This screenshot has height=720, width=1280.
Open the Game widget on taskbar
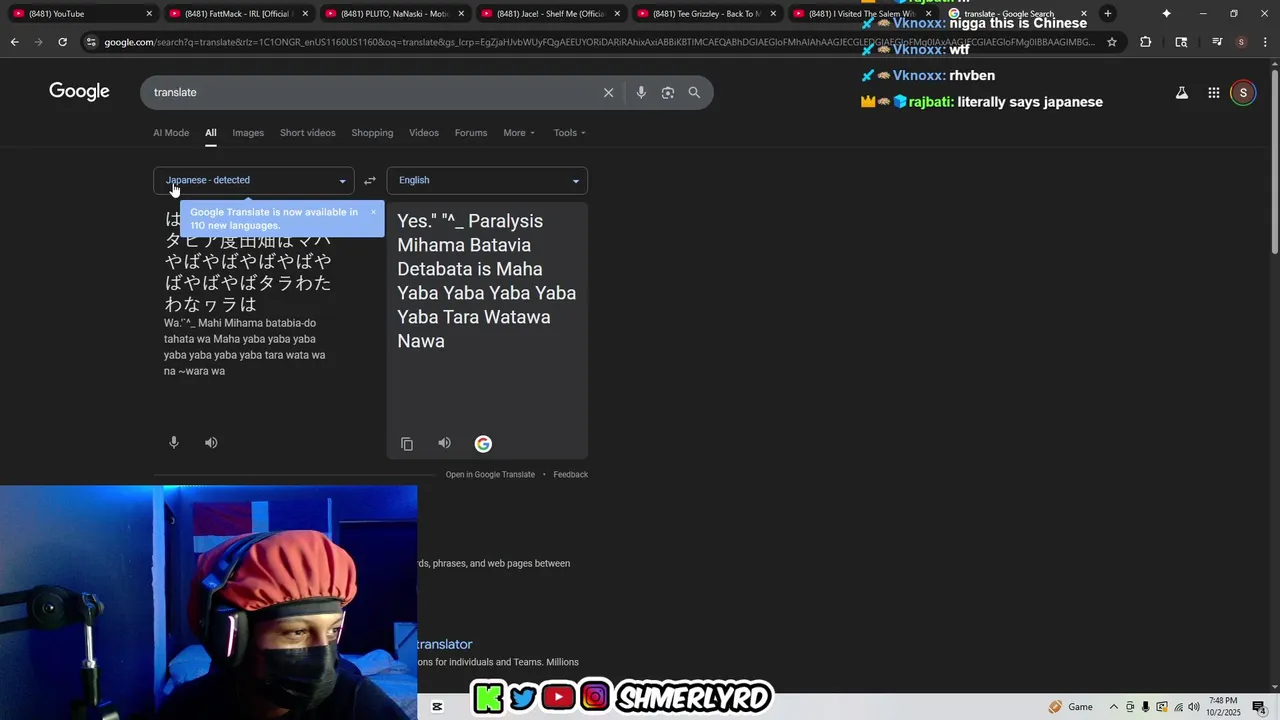coord(1070,707)
